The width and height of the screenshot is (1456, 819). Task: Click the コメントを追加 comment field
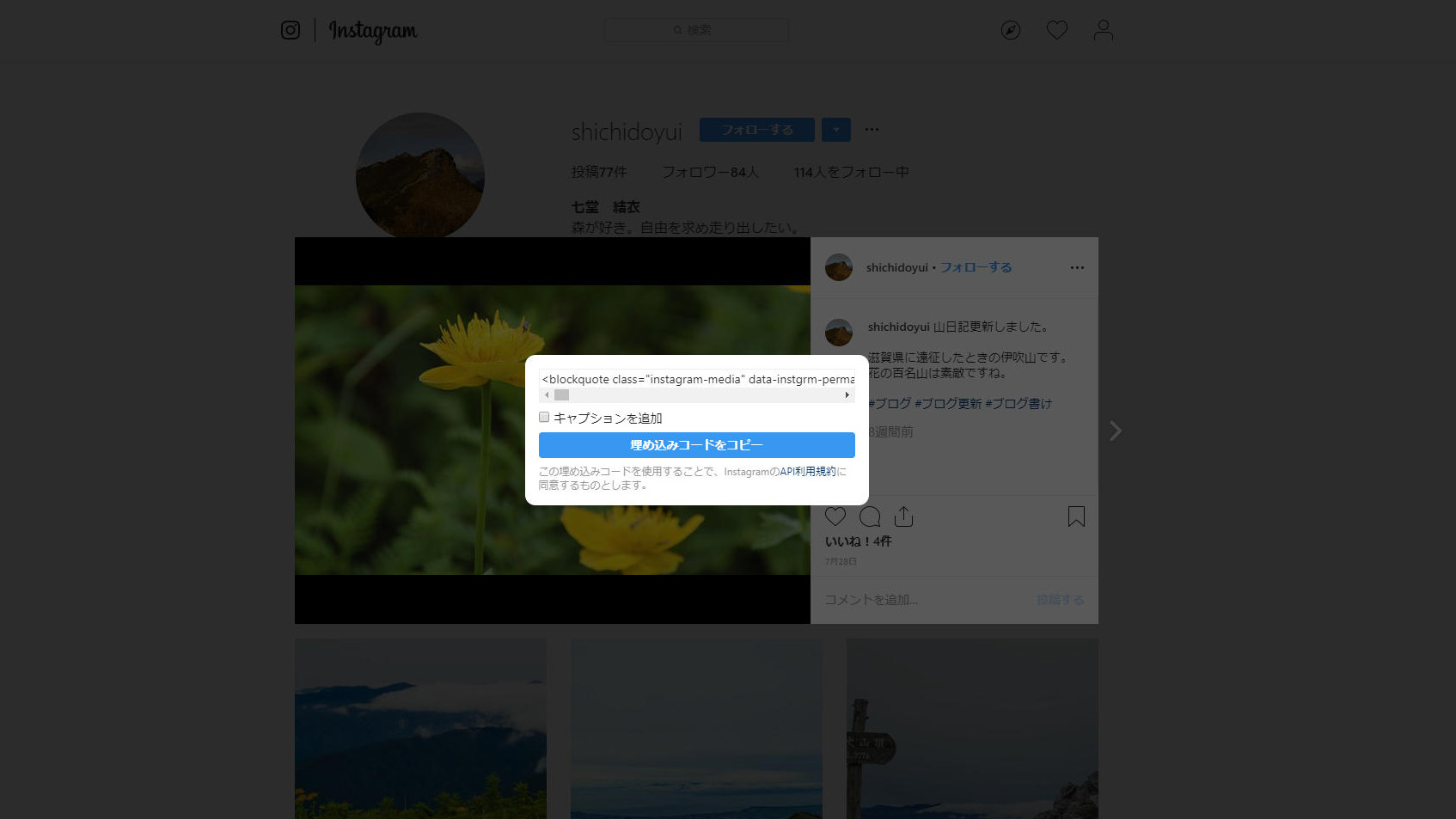924,600
